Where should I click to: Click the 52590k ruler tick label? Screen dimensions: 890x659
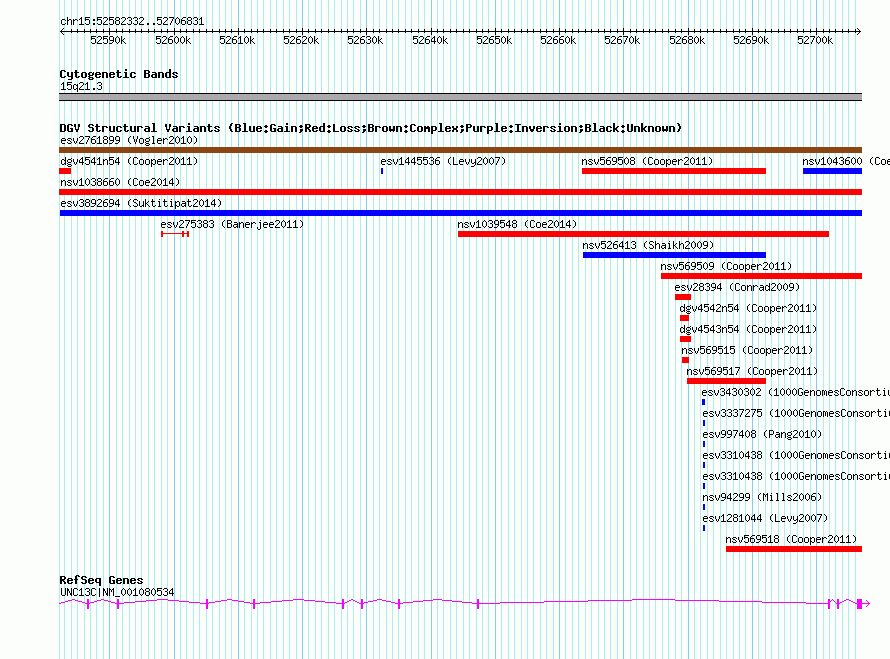click(x=108, y=40)
